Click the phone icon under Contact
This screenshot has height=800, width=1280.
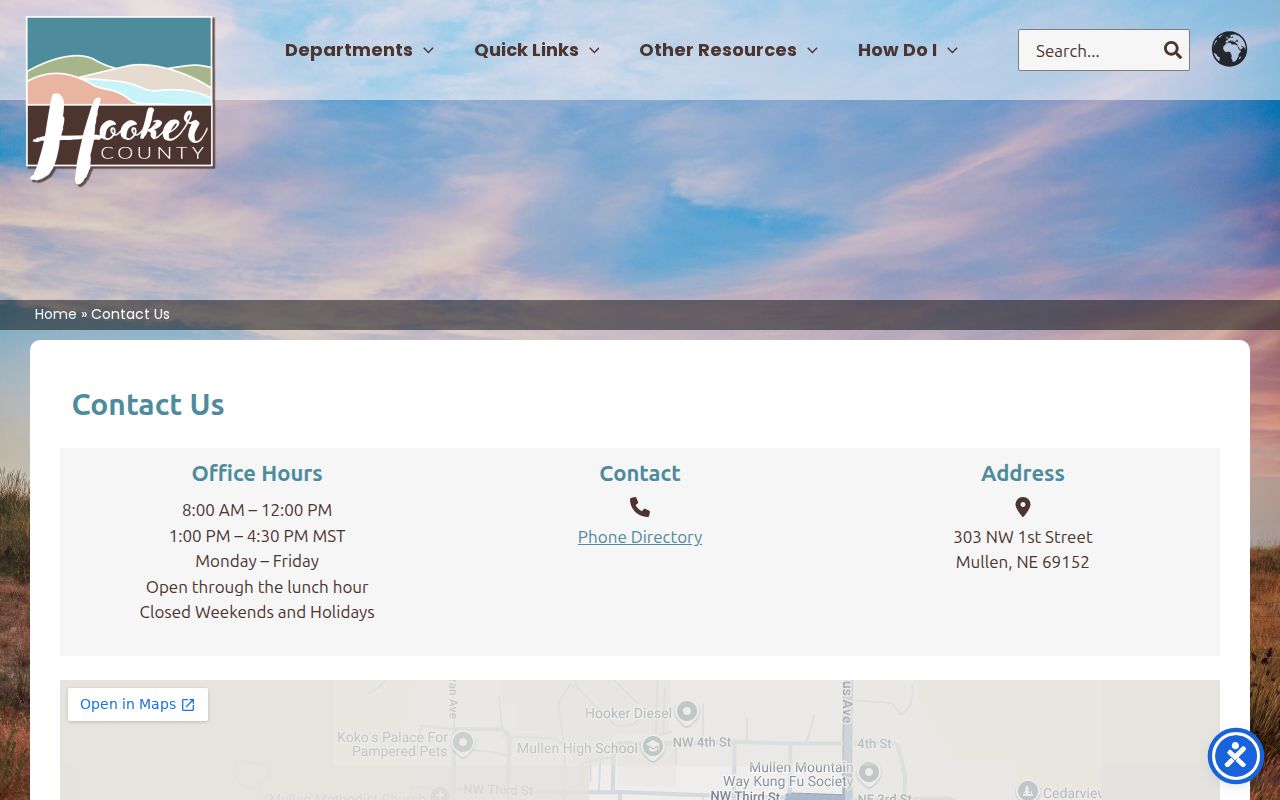(640, 507)
